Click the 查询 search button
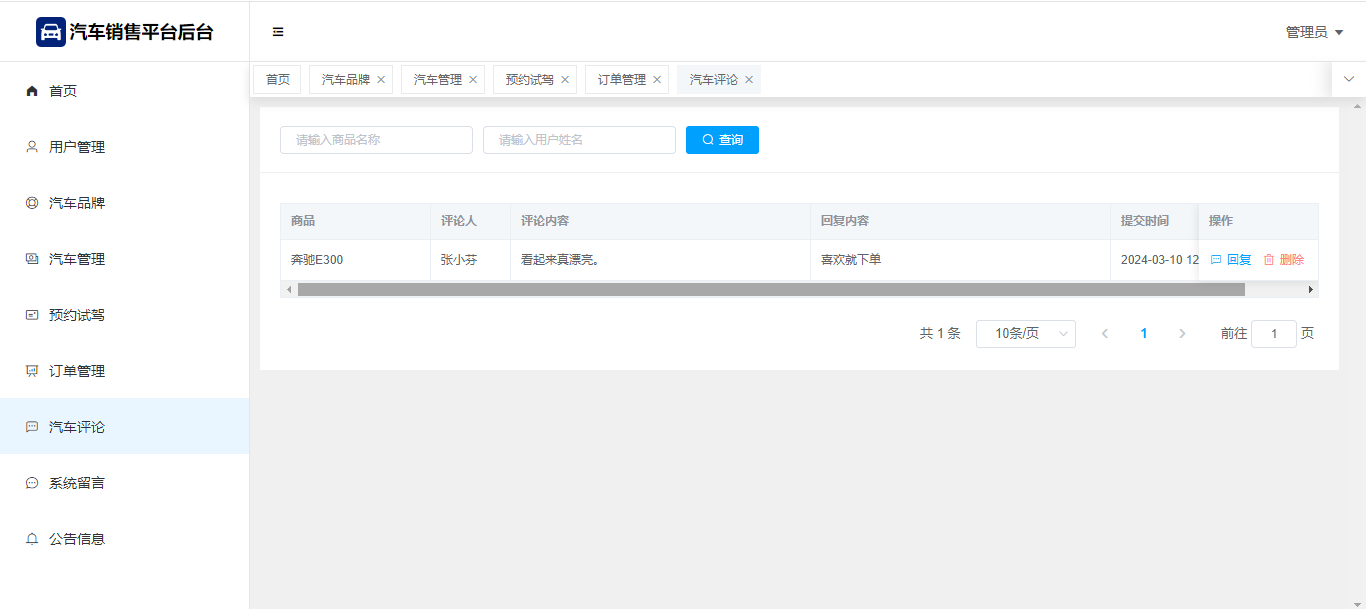The width and height of the screenshot is (1366, 609). 722,140
